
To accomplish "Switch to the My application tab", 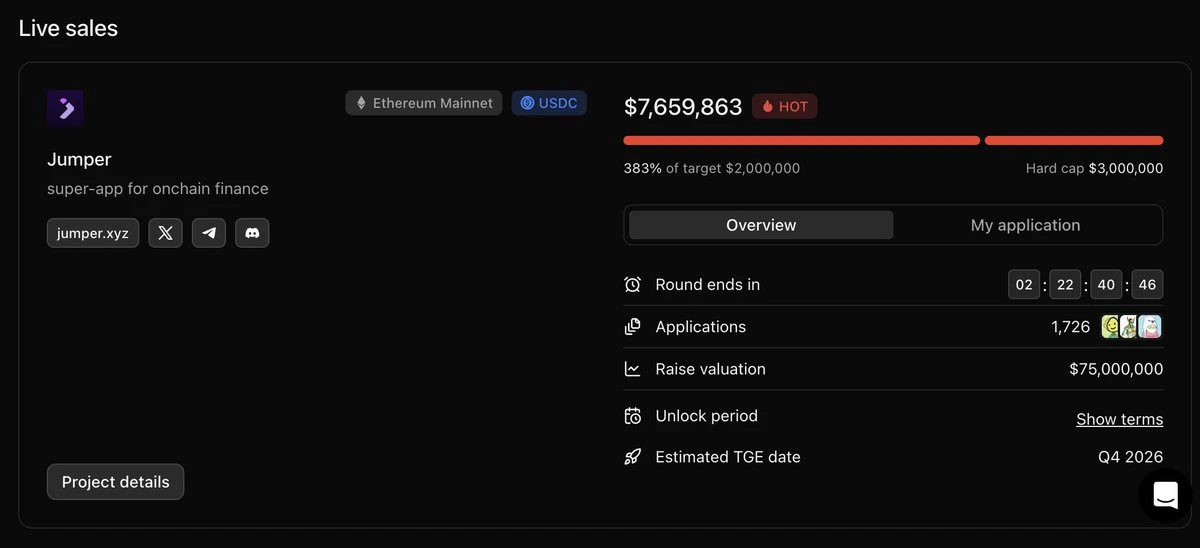I will pyautogui.click(x=1025, y=225).
